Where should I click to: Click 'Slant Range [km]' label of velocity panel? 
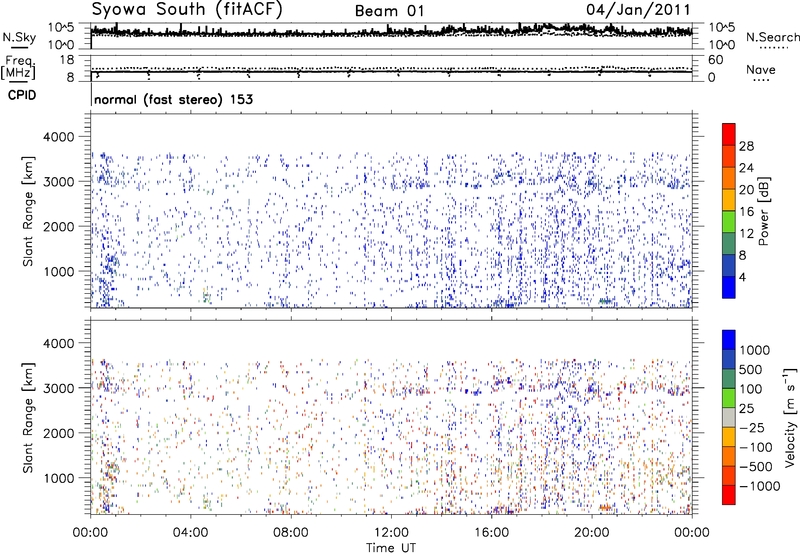(29, 418)
